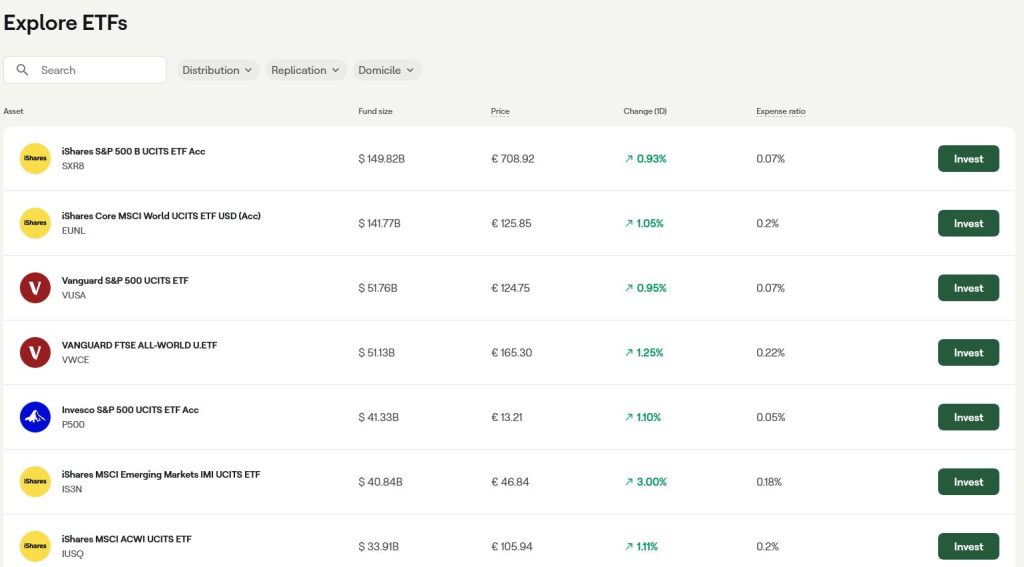Click fund size $ 41.33B
1024x567 pixels.
point(378,417)
